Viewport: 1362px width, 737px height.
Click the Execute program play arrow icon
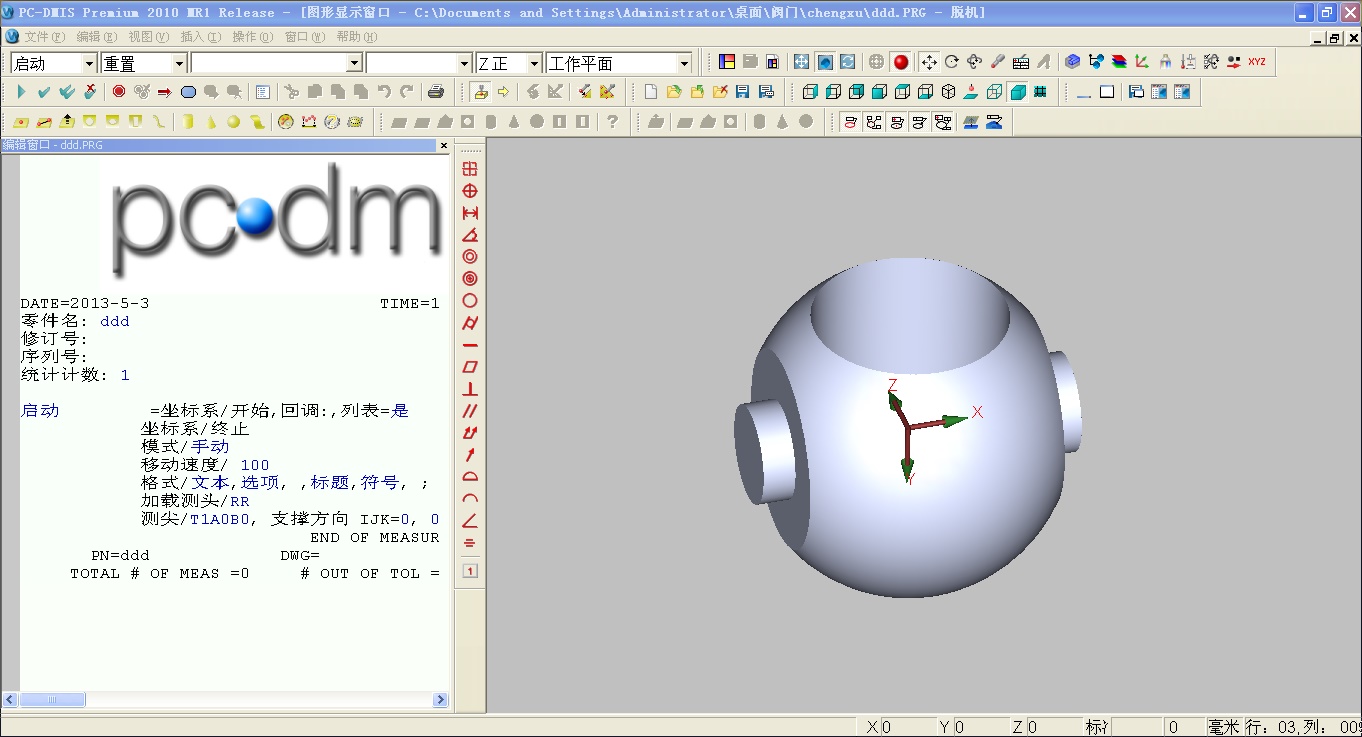(x=21, y=92)
